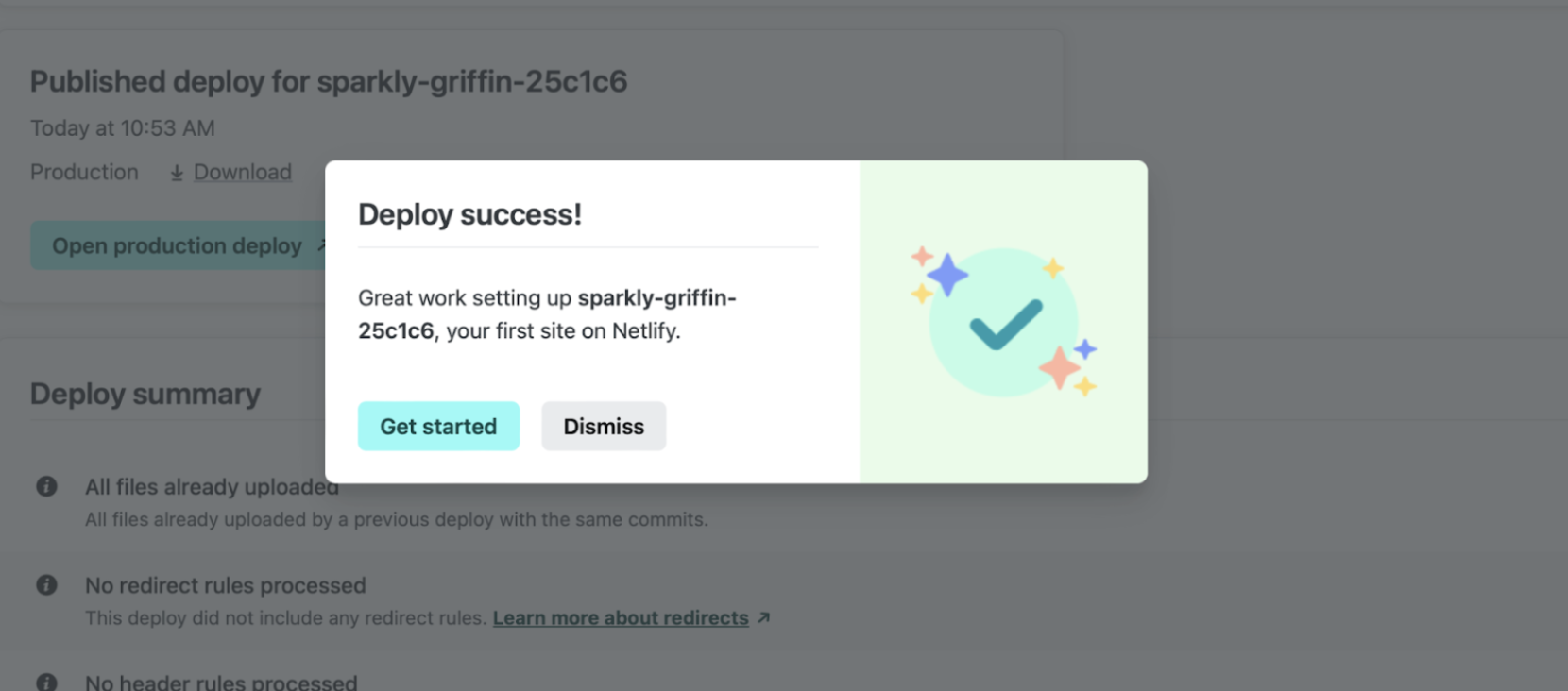Image resolution: width=1568 pixels, height=691 pixels.
Task: Dismiss the Deploy success dialog
Action: [604, 426]
